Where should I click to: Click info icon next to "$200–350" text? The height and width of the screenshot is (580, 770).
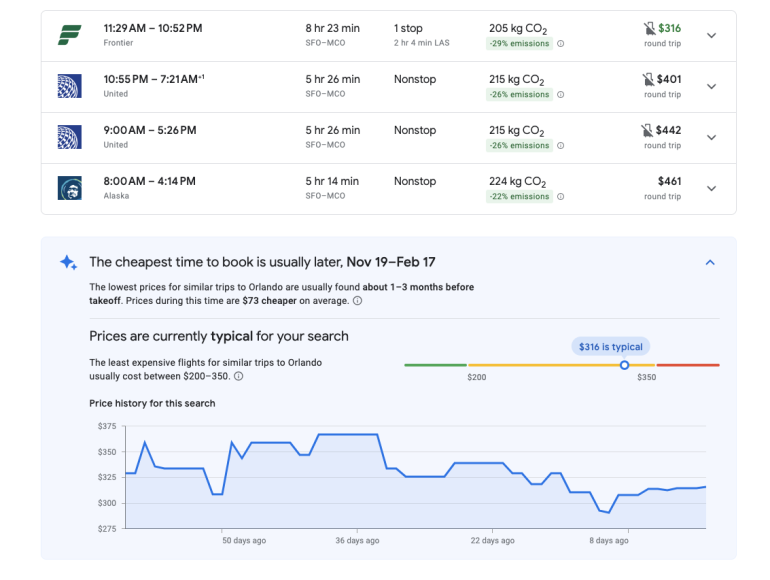[x=239, y=377]
